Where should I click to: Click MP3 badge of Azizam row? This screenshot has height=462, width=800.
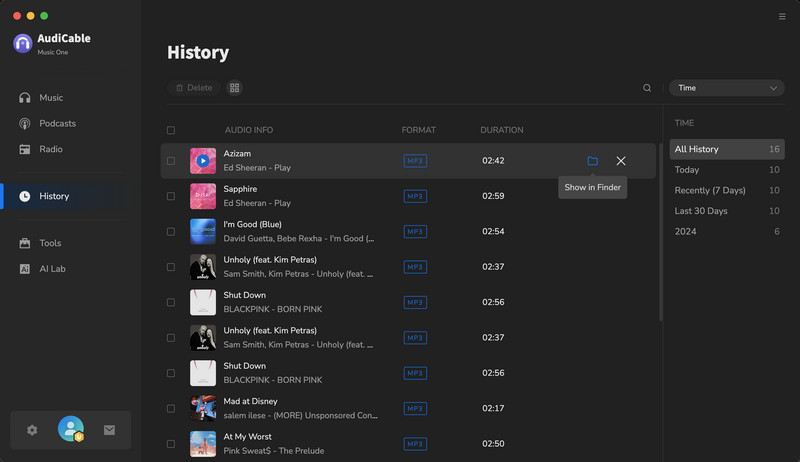click(x=415, y=161)
